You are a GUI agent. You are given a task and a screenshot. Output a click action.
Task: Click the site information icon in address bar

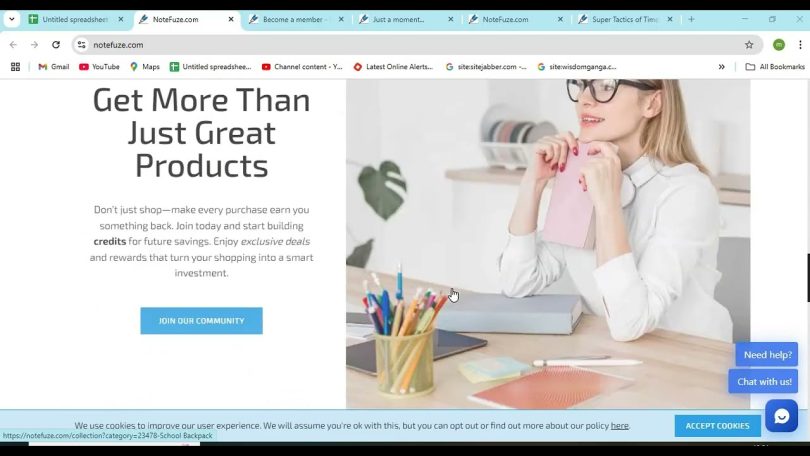82,45
